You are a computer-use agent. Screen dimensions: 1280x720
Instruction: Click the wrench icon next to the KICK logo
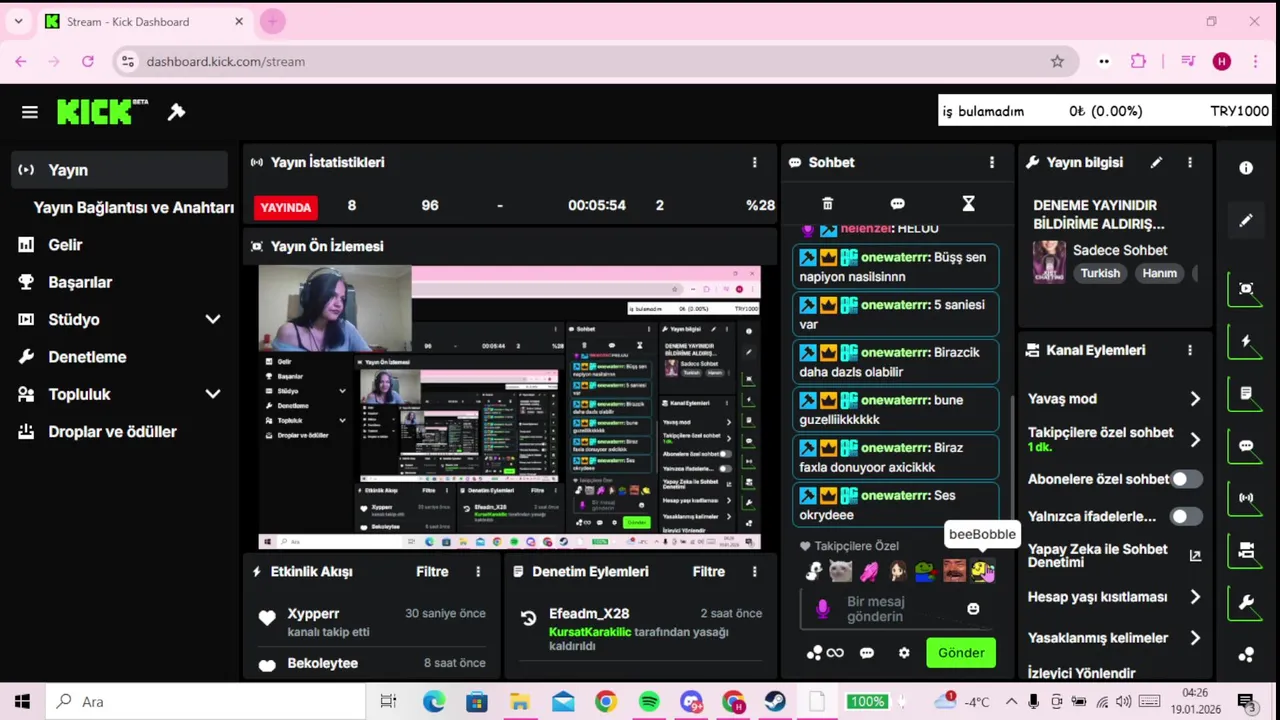pos(176,112)
